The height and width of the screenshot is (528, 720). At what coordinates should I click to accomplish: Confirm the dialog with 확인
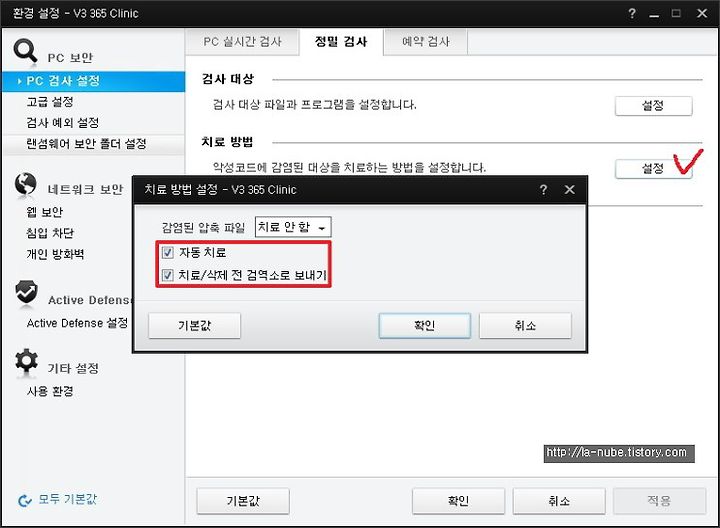[425, 326]
